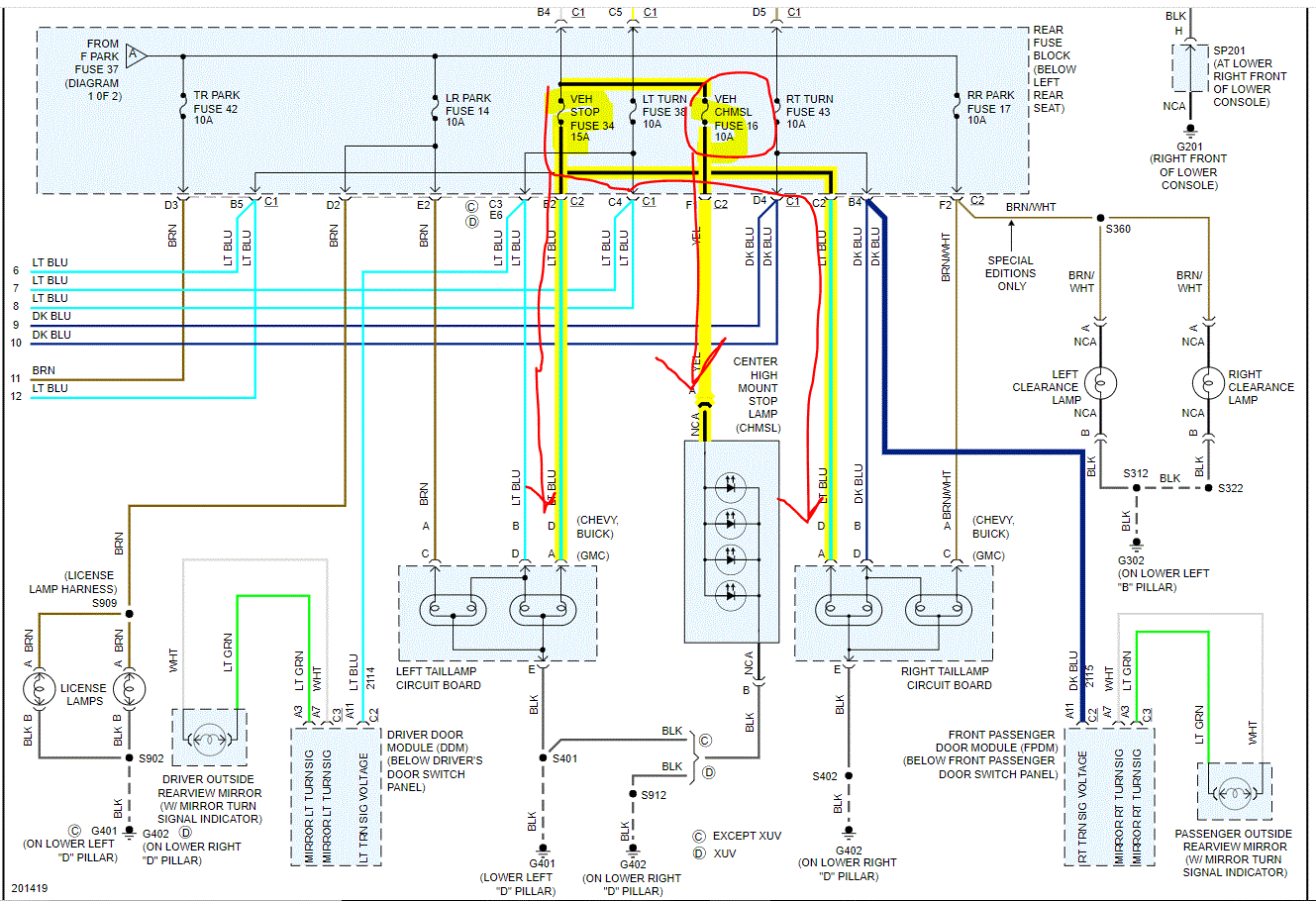
Task: Click the TR PARK FUSE 42 label
Action: 216,108
